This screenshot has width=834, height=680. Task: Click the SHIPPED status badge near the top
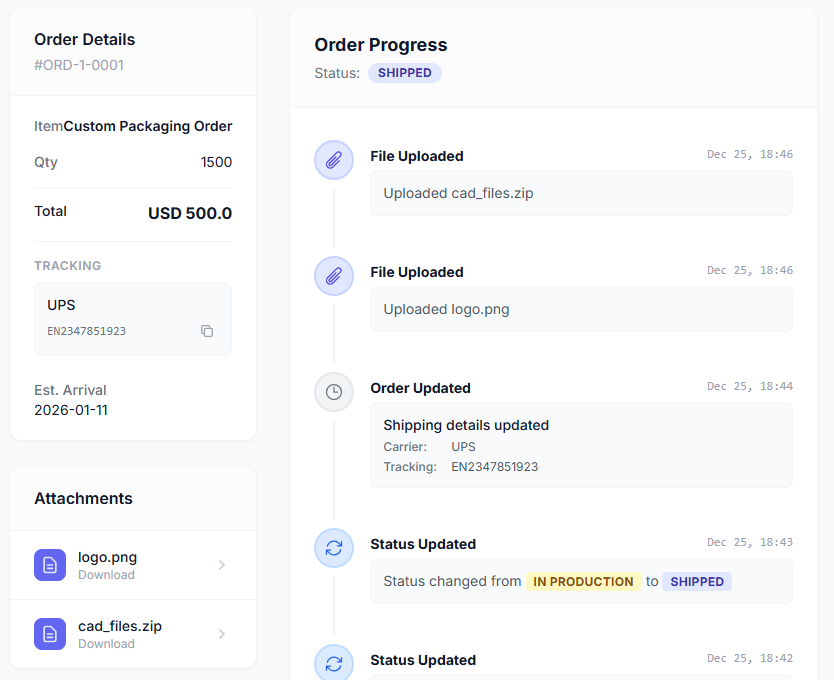click(x=404, y=72)
